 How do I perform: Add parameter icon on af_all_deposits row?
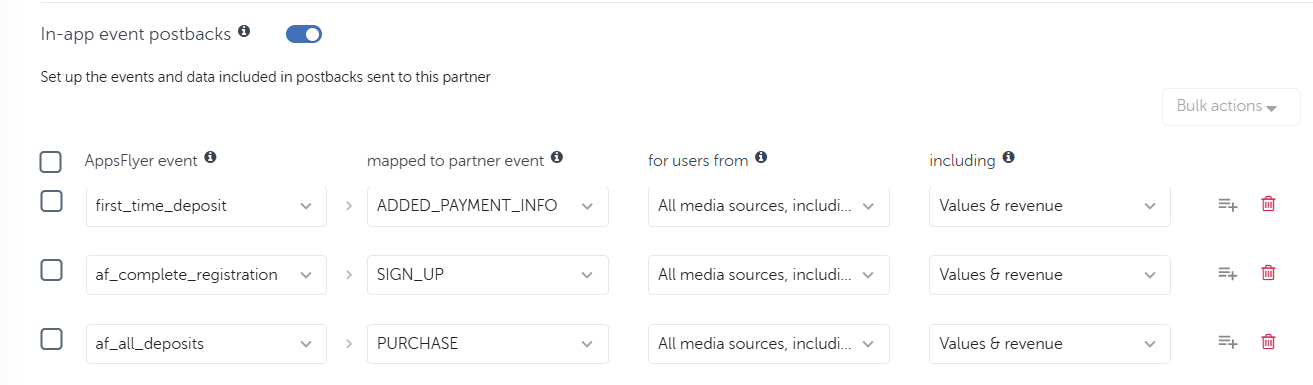click(1228, 342)
